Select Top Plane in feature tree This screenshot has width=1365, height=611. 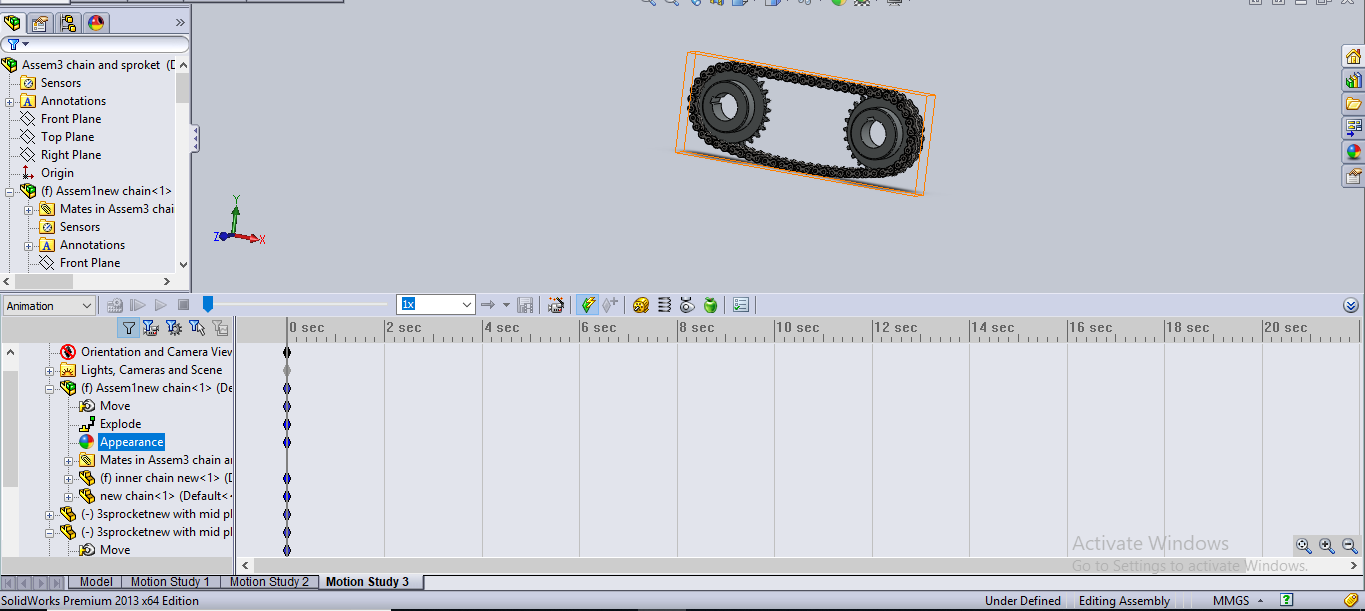coord(67,137)
